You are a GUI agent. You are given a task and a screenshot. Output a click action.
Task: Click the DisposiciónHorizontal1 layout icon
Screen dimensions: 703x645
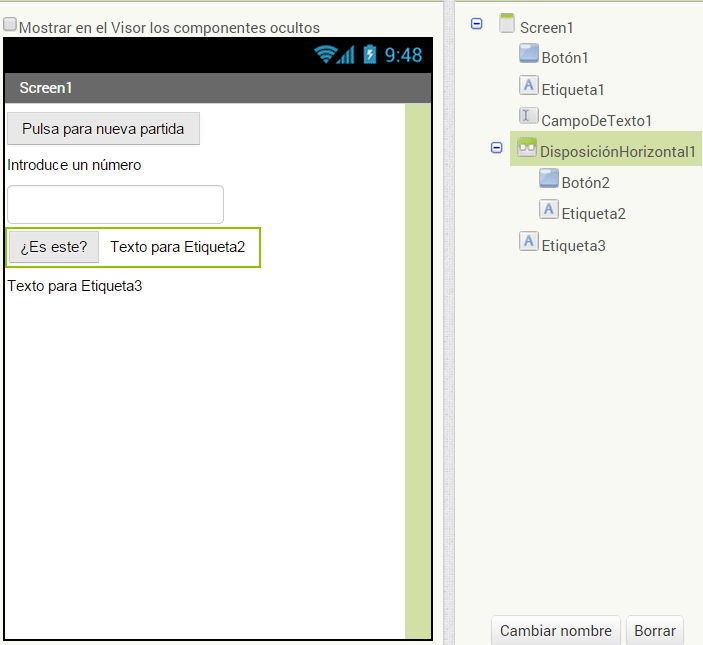point(527,149)
